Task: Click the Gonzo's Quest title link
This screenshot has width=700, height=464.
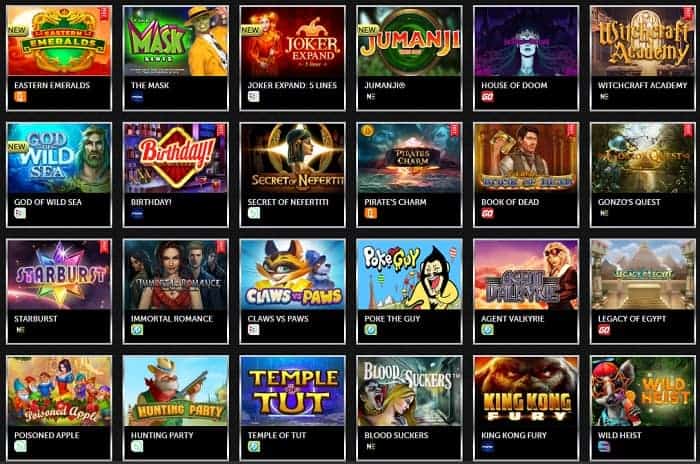Action: click(629, 202)
